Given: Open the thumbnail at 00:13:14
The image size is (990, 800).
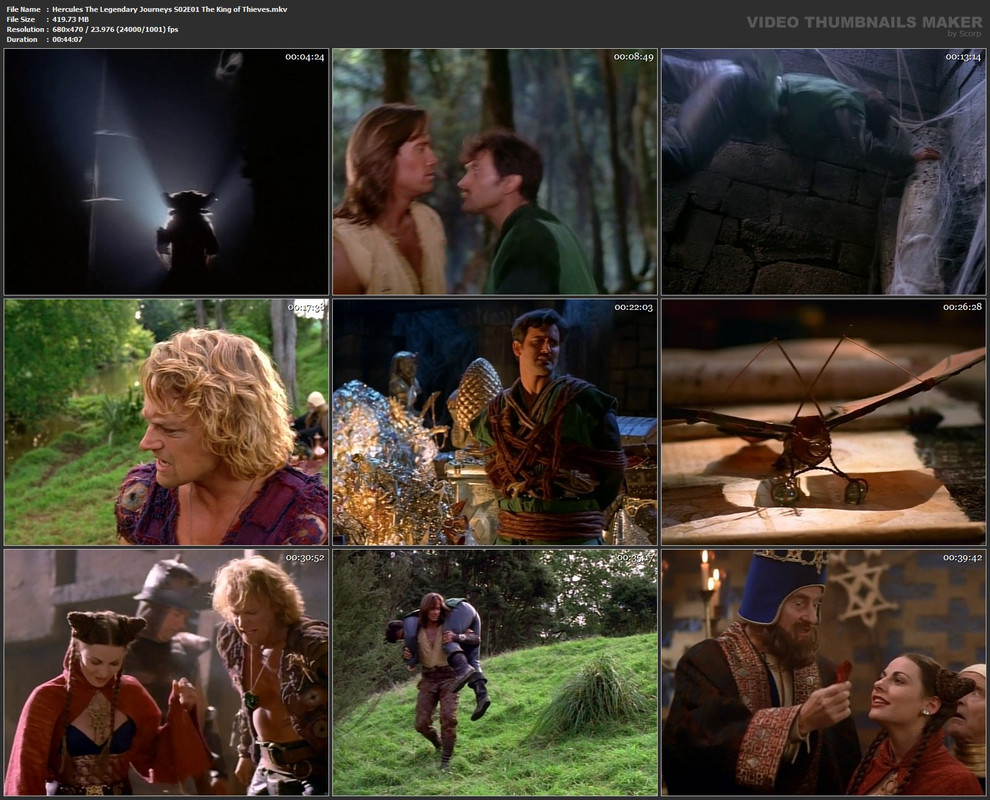Looking at the screenshot, I should (x=823, y=172).
